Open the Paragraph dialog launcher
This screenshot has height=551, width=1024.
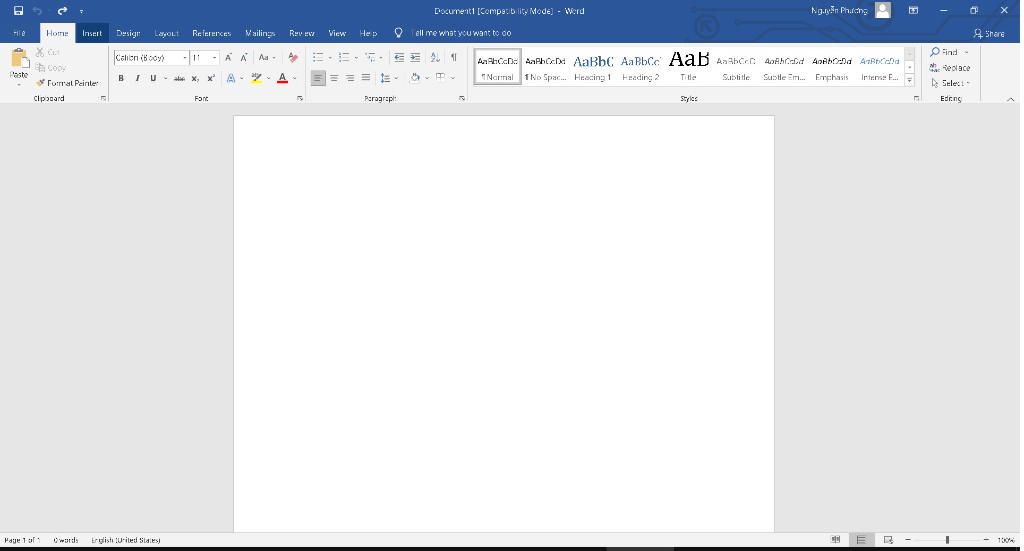click(x=462, y=99)
